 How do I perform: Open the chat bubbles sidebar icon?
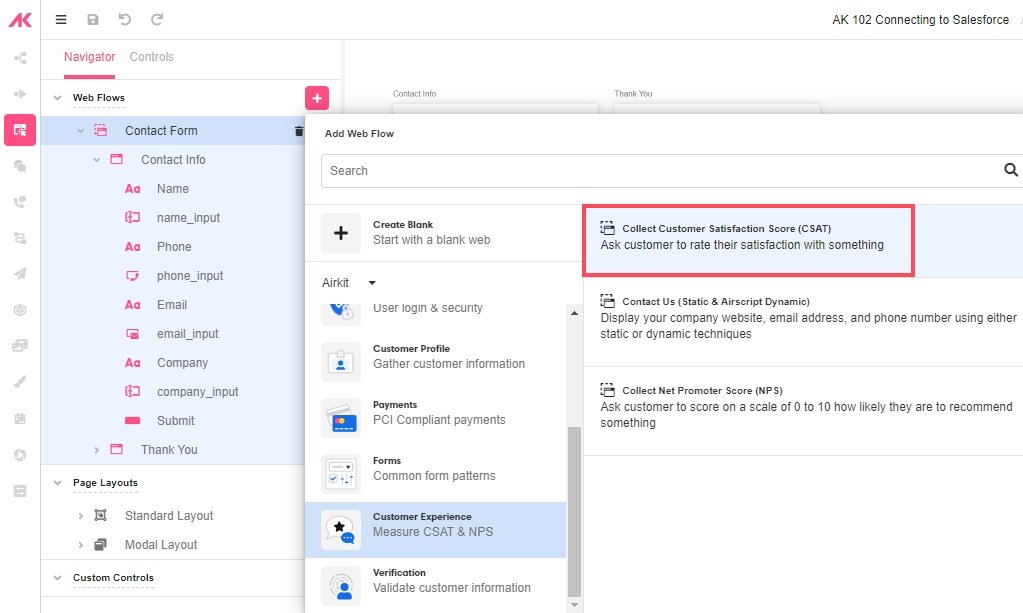coord(20,166)
